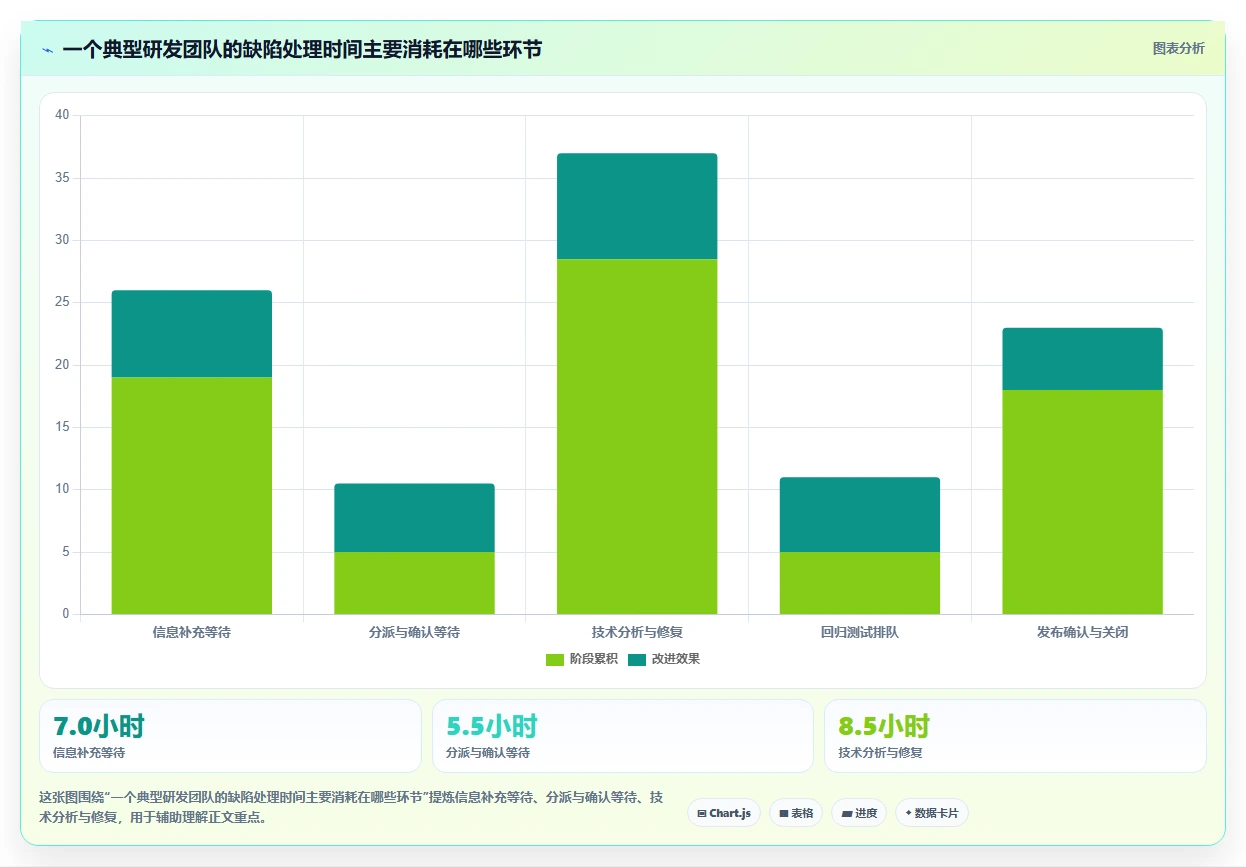Click the y-axis value 40

tap(62, 115)
